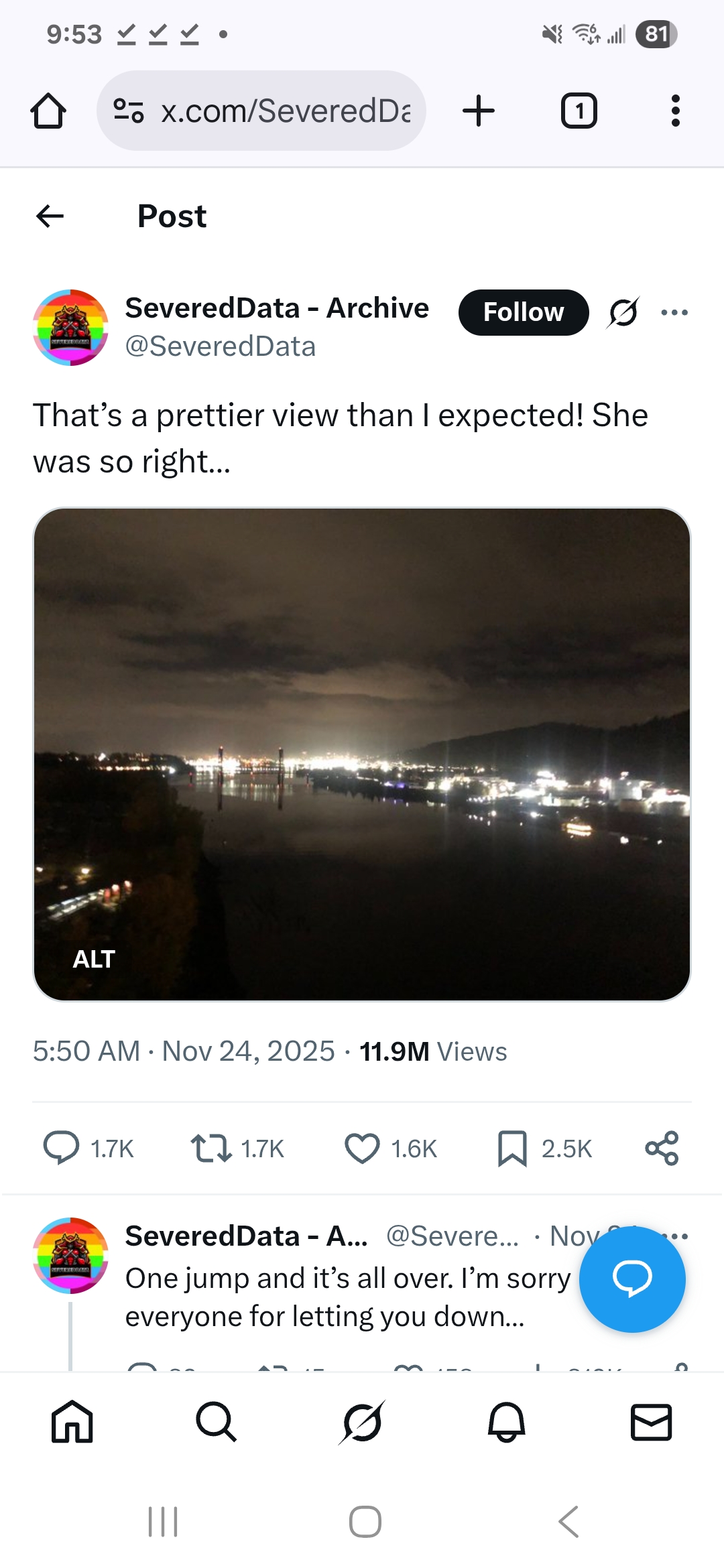Like the post with the heart

[362, 1148]
